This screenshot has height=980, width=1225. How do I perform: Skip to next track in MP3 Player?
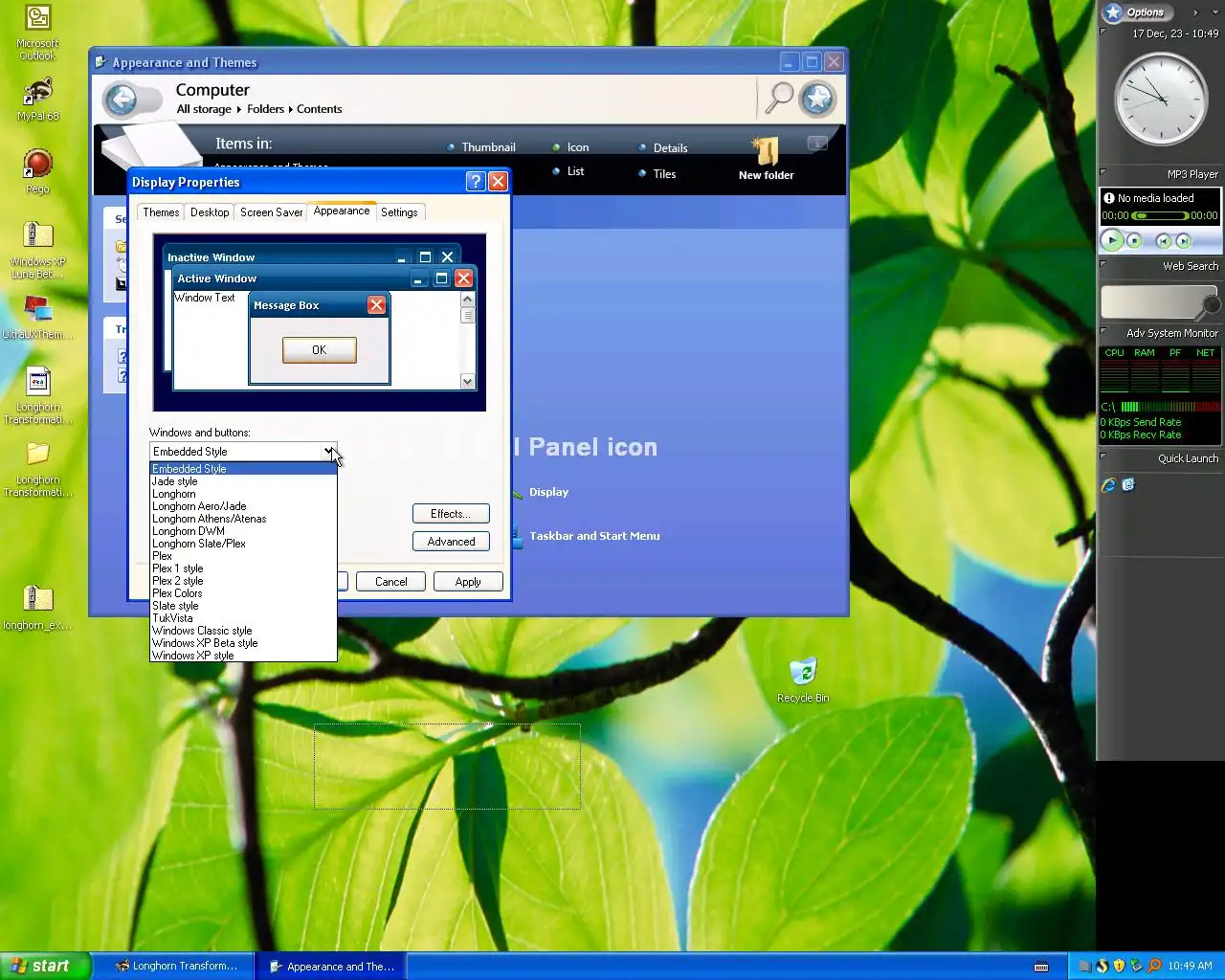click(1184, 241)
